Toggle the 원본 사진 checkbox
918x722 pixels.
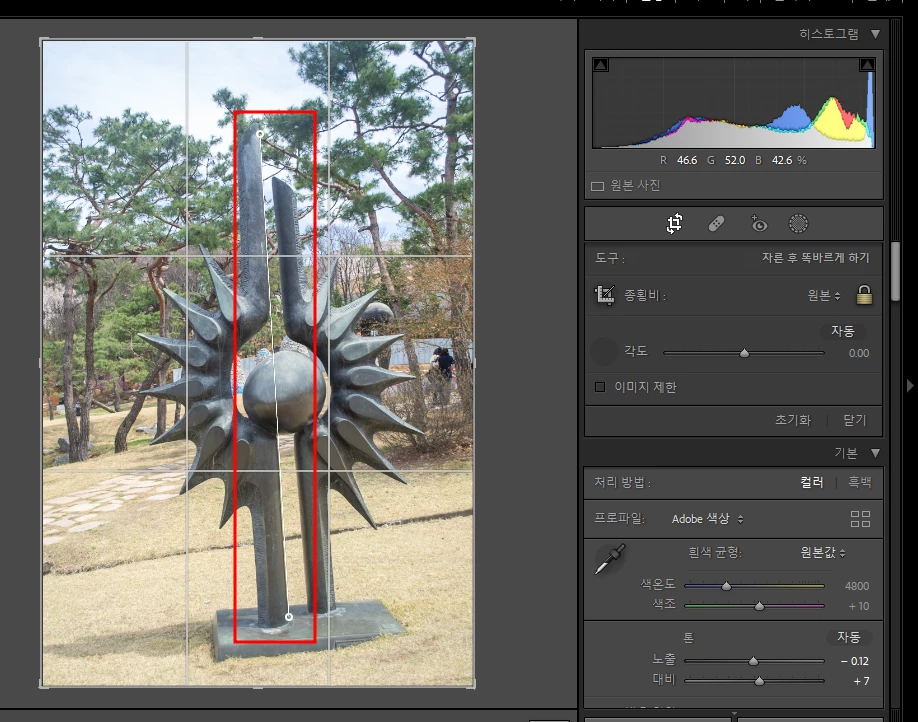(597, 186)
